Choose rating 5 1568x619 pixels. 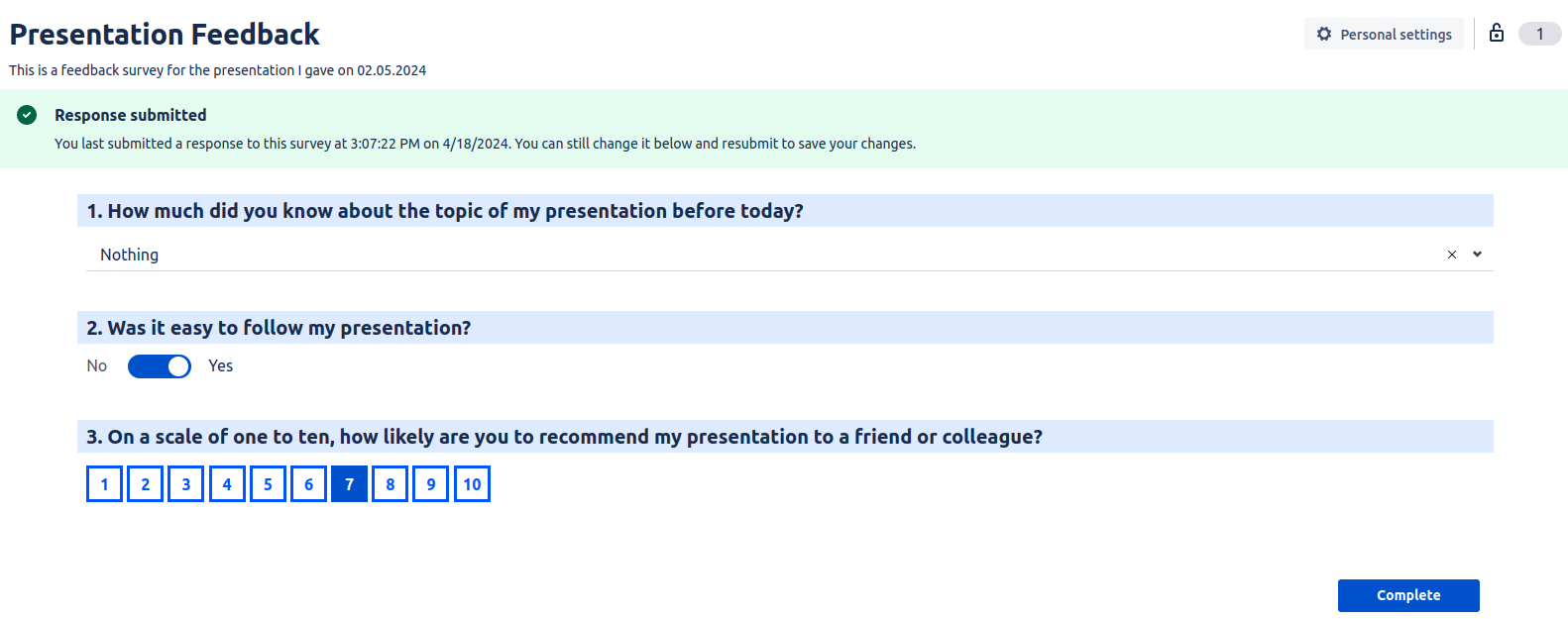268,484
